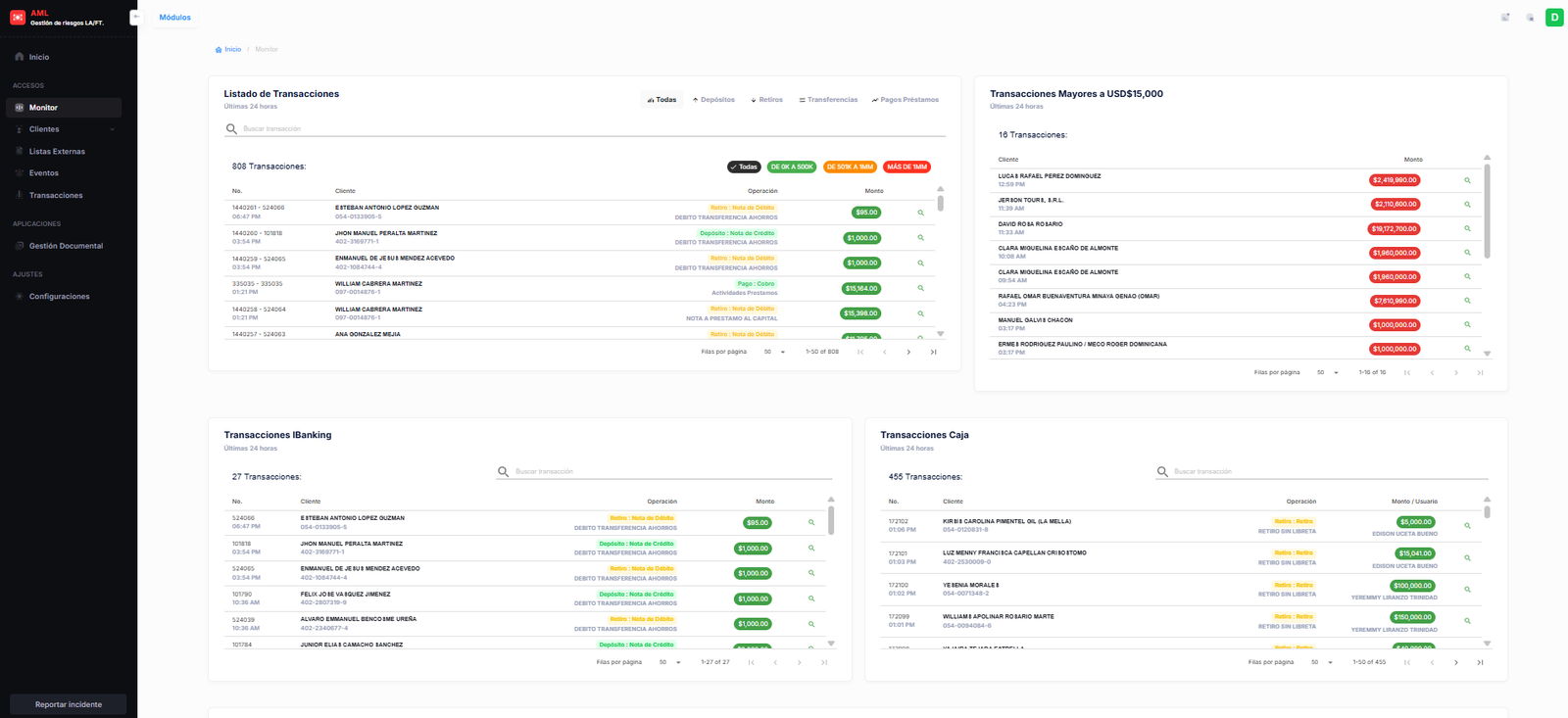This screenshot has width=1568, height=718.
Task: Open rows-per-page dropdown in Transacciones IBanking
Action: coord(669,662)
